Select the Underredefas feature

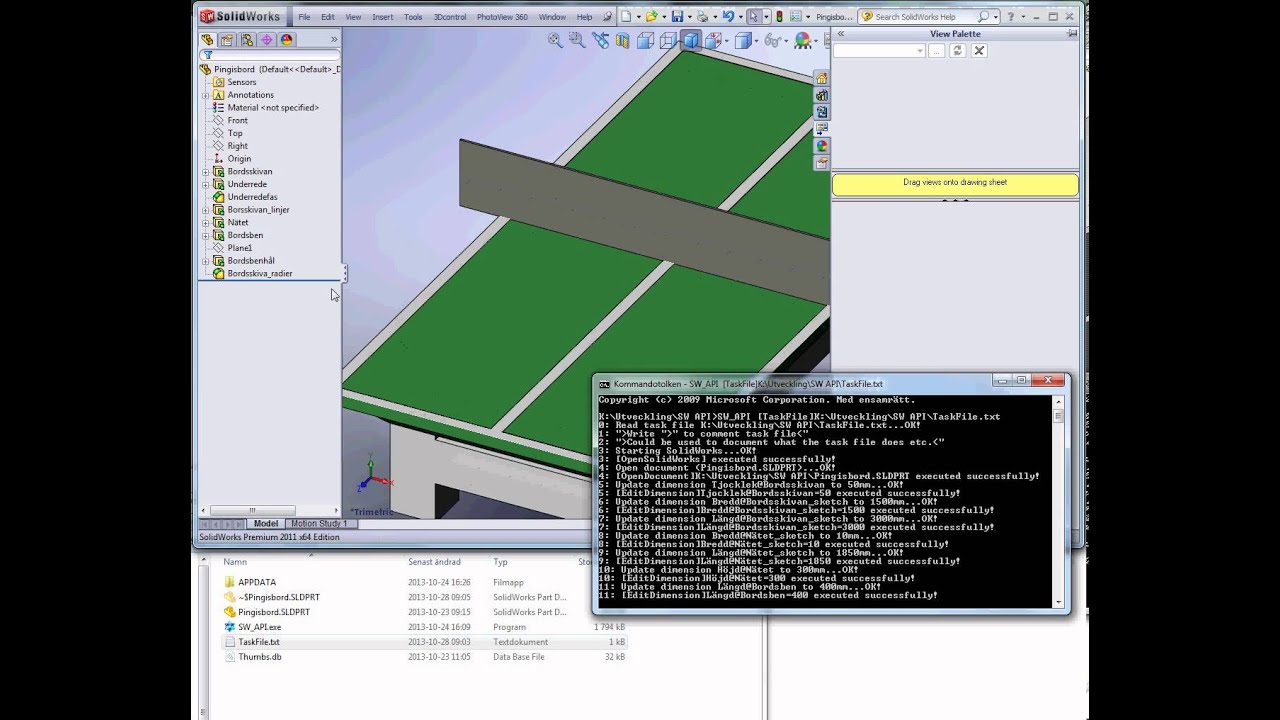245,197
